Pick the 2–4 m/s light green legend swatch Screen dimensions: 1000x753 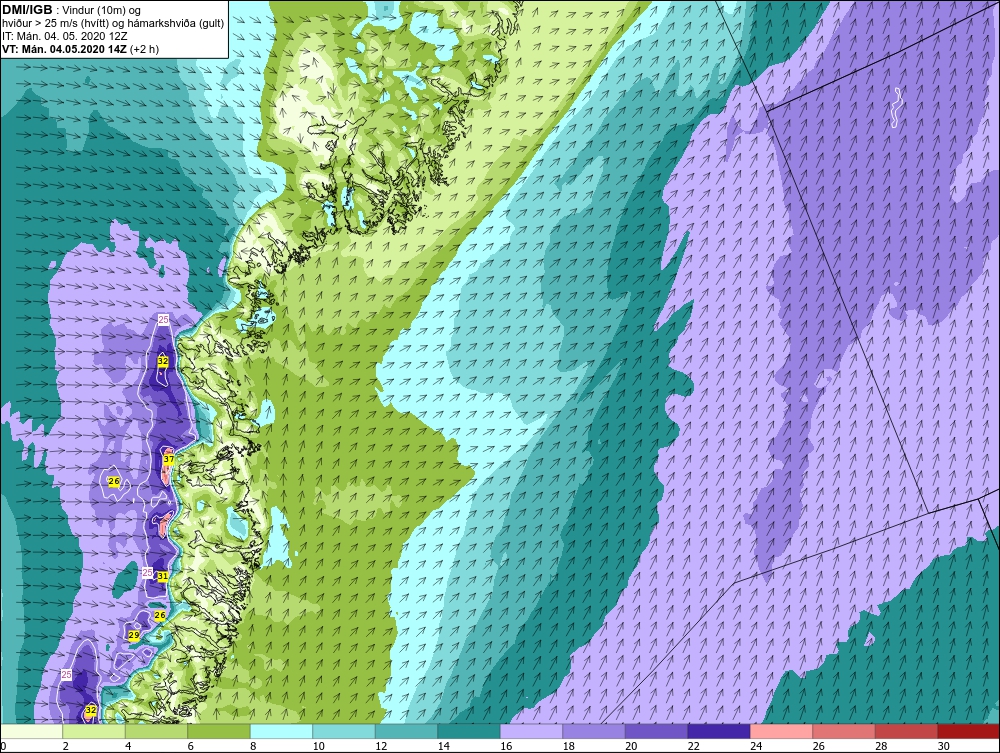94,731
